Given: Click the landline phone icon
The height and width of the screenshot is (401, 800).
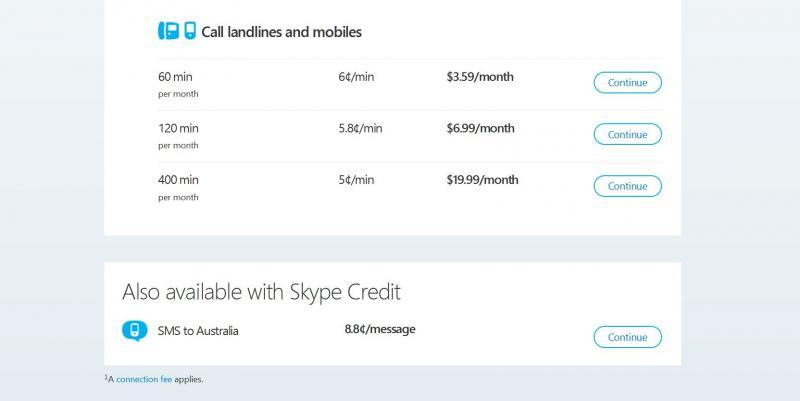Looking at the screenshot, I should pyautogui.click(x=168, y=31).
